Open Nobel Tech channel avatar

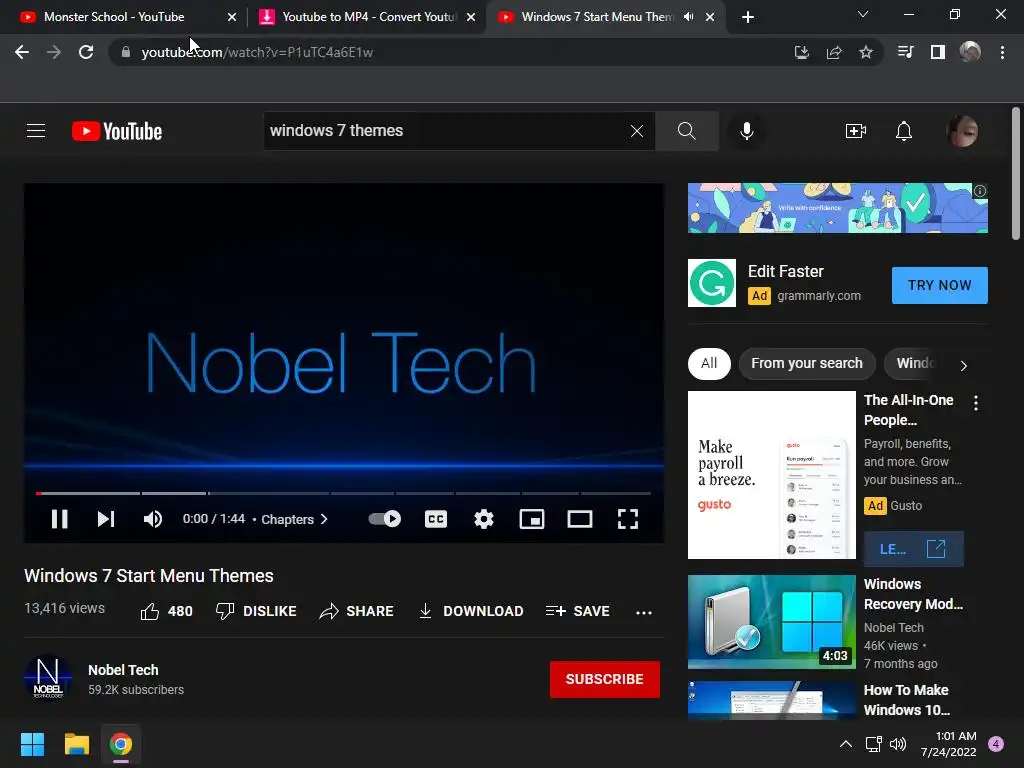click(48, 679)
